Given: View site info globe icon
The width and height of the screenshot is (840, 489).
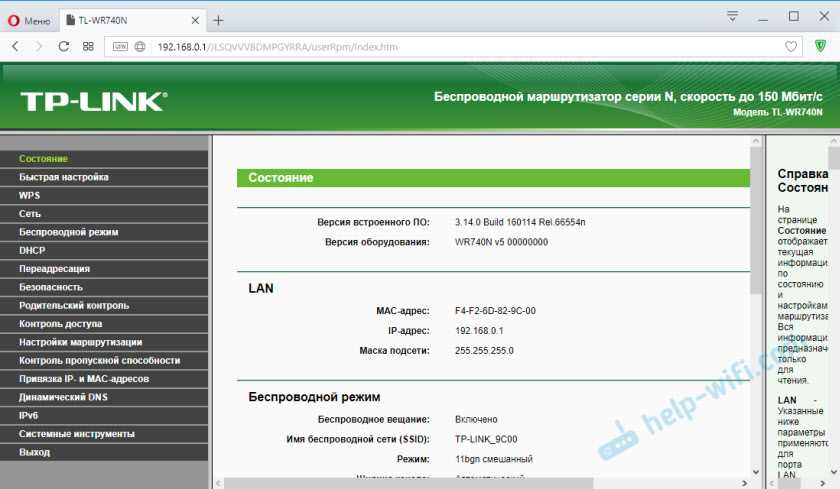Looking at the screenshot, I should pyautogui.click(x=140, y=47).
